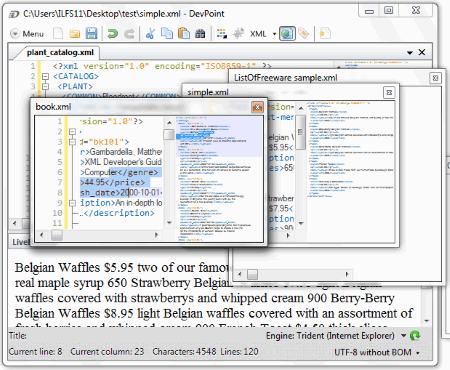Image resolution: width=450 pixels, height=370 pixels.
Task: Collapse fold marker on book.xml line 9
Action: click(x=72, y=203)
